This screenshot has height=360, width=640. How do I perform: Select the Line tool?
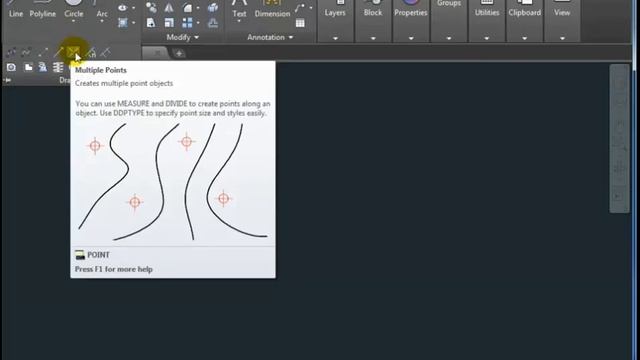pyautogui.click(x=16, y=9)
